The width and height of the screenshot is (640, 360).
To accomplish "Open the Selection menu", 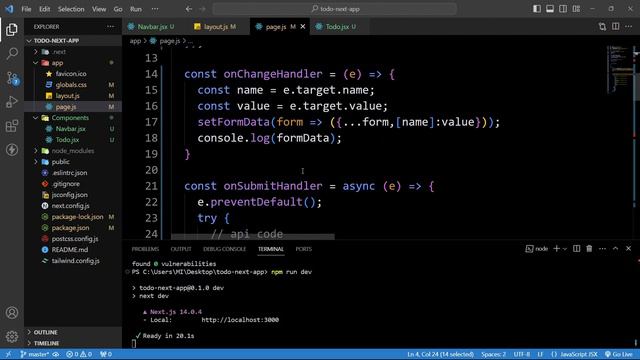I will pos(71,9).
